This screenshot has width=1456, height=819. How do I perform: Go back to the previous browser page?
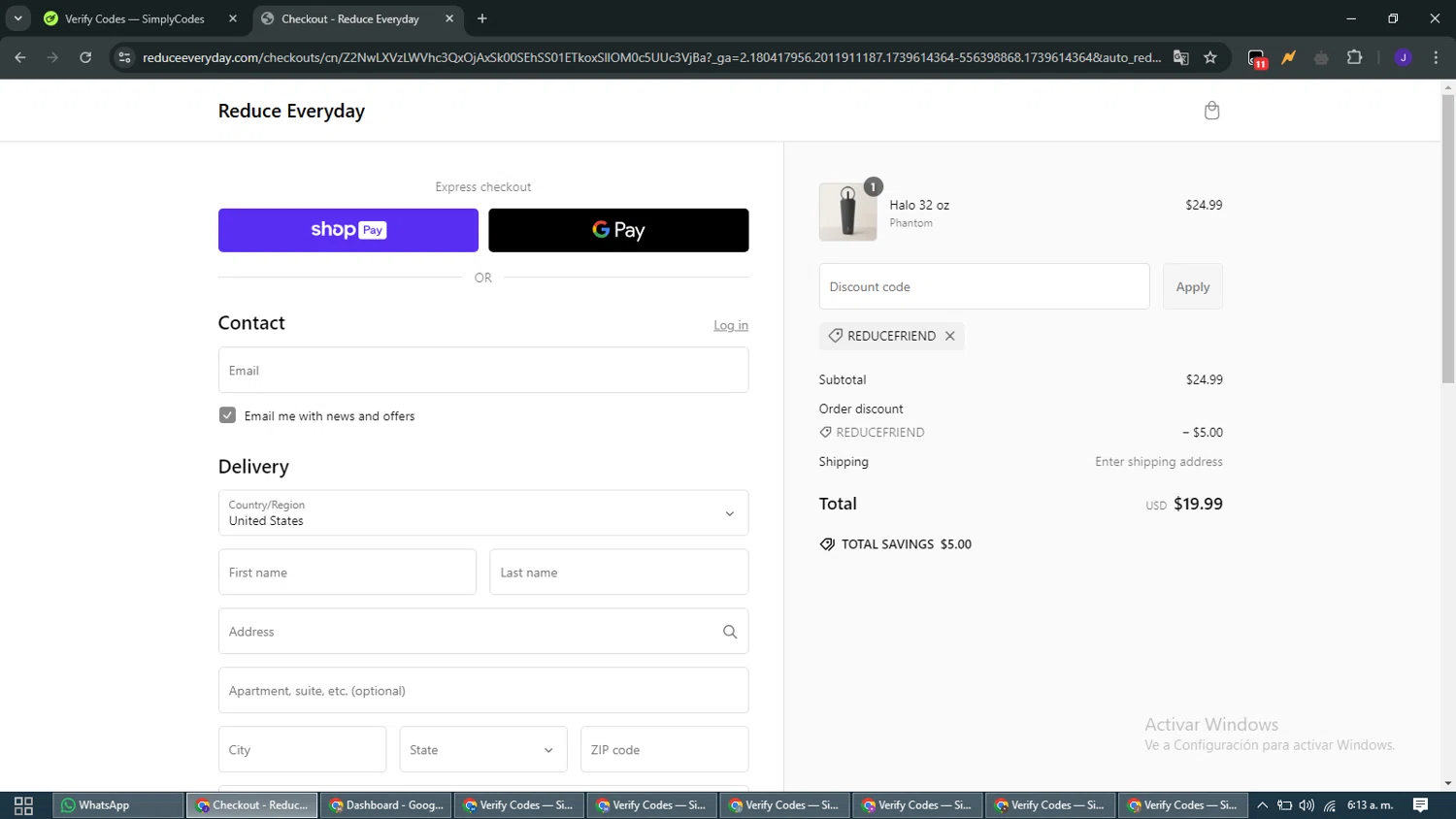point(20,57)
